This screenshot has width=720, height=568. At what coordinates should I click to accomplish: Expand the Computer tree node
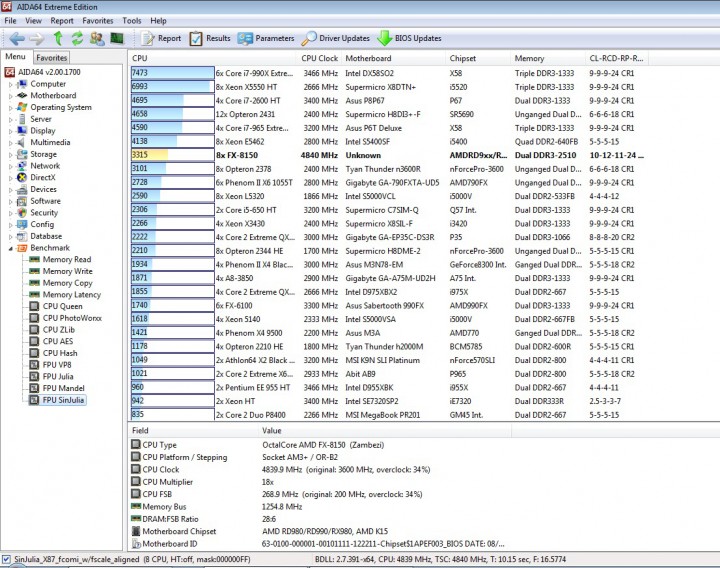10,84
